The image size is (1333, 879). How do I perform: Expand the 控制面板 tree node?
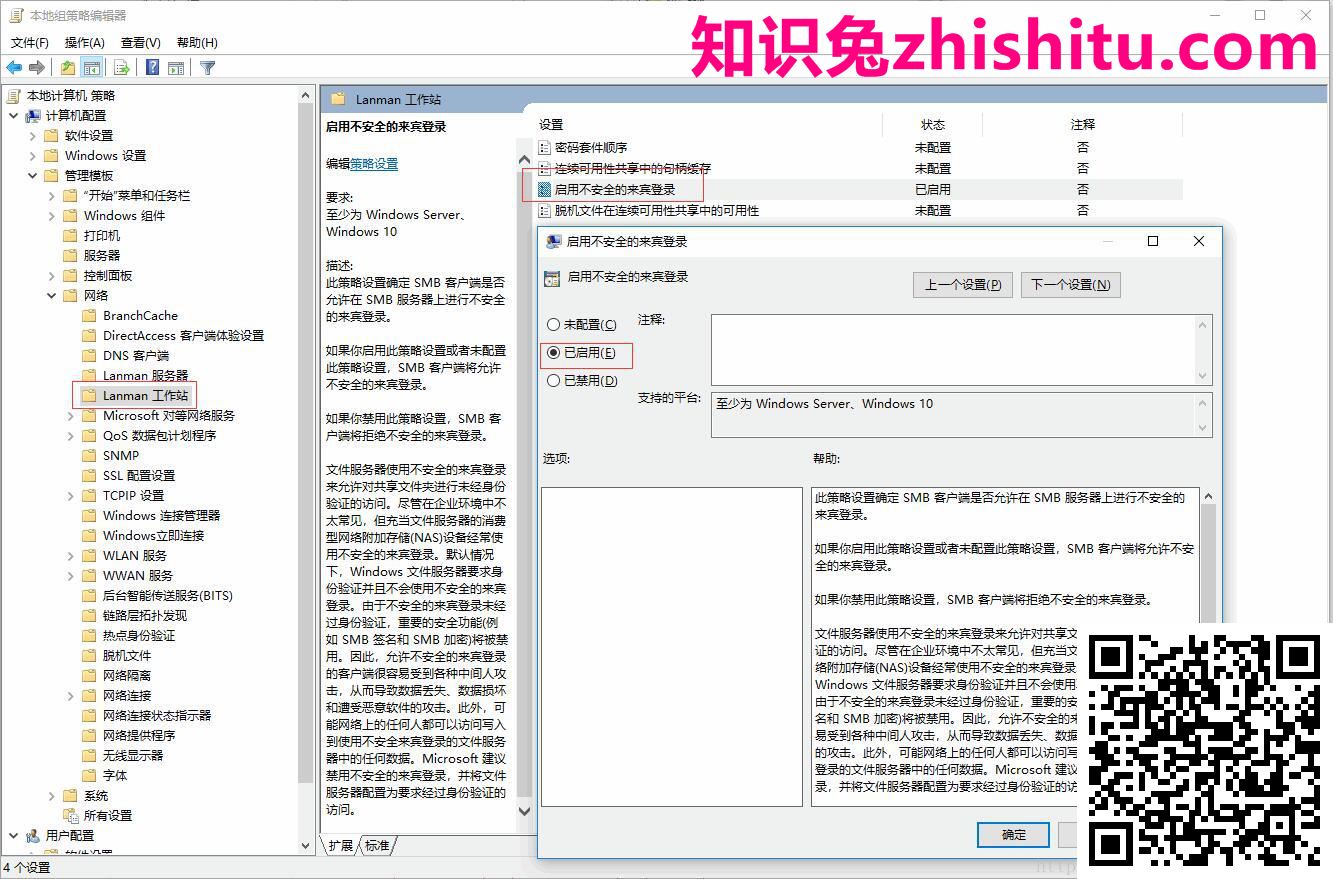(52, 275)
